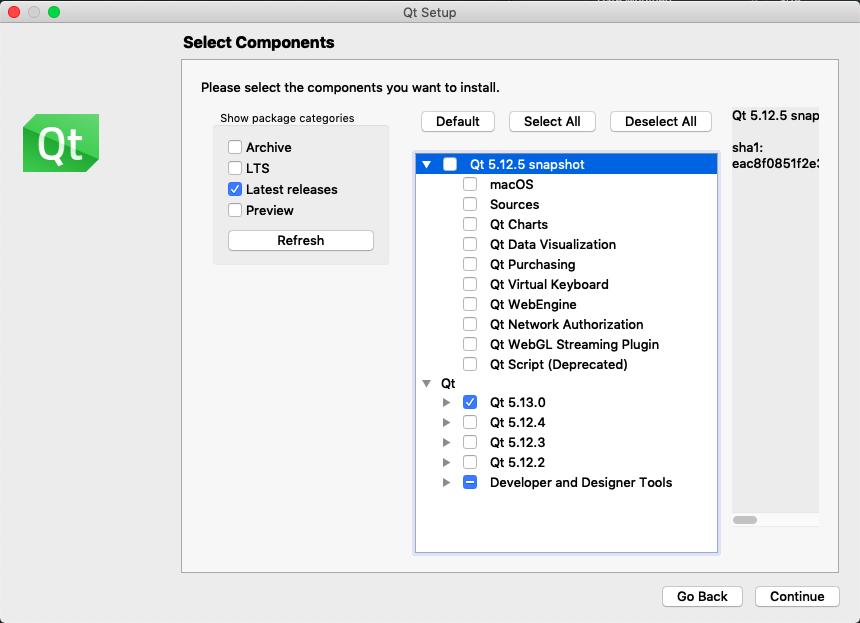Select Qt 5.12.4 version checkbox
Screen dimensions: 860x623
point(470,422)
